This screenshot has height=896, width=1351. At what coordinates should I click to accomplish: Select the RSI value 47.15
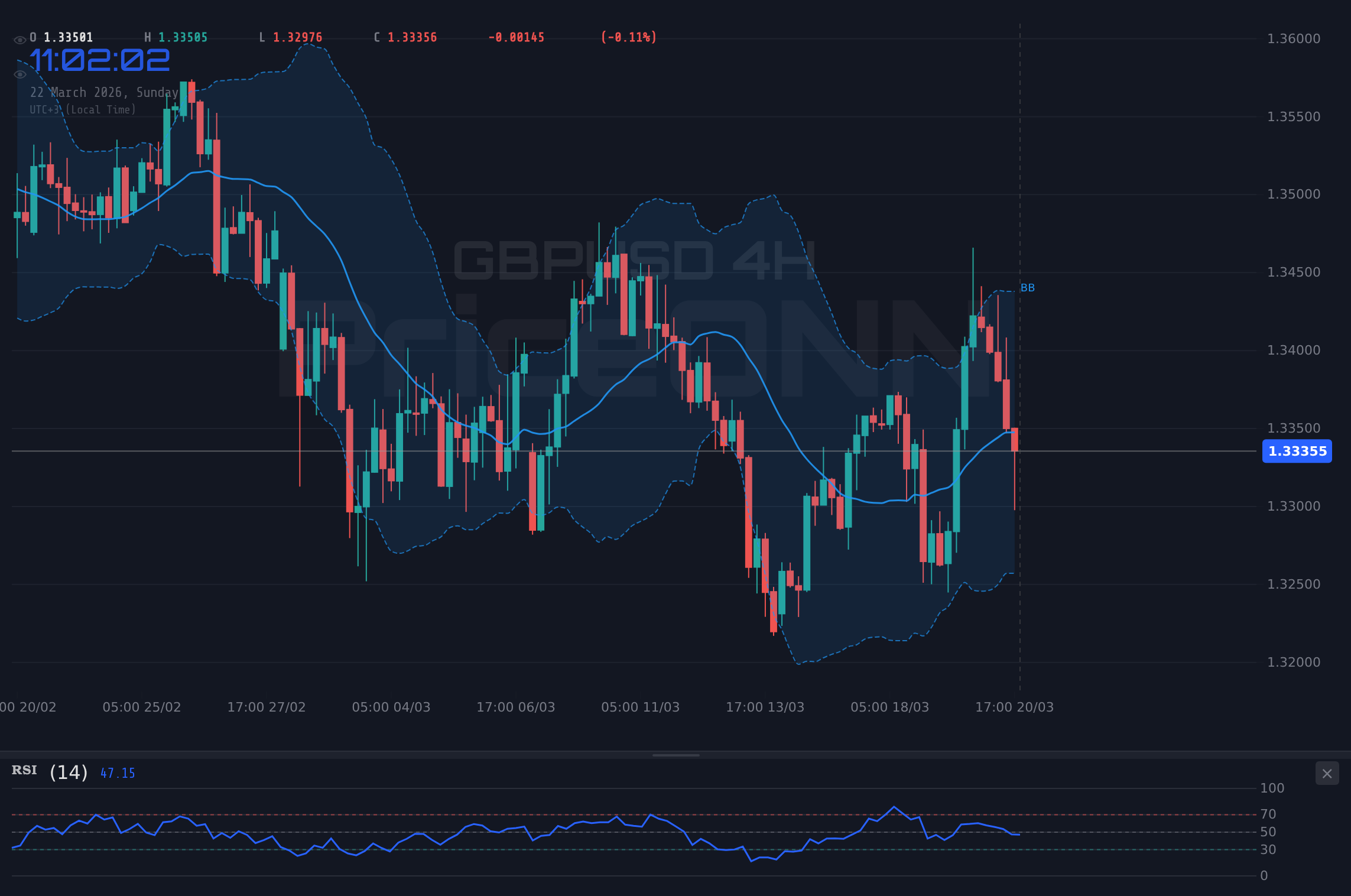pos(118,772)
